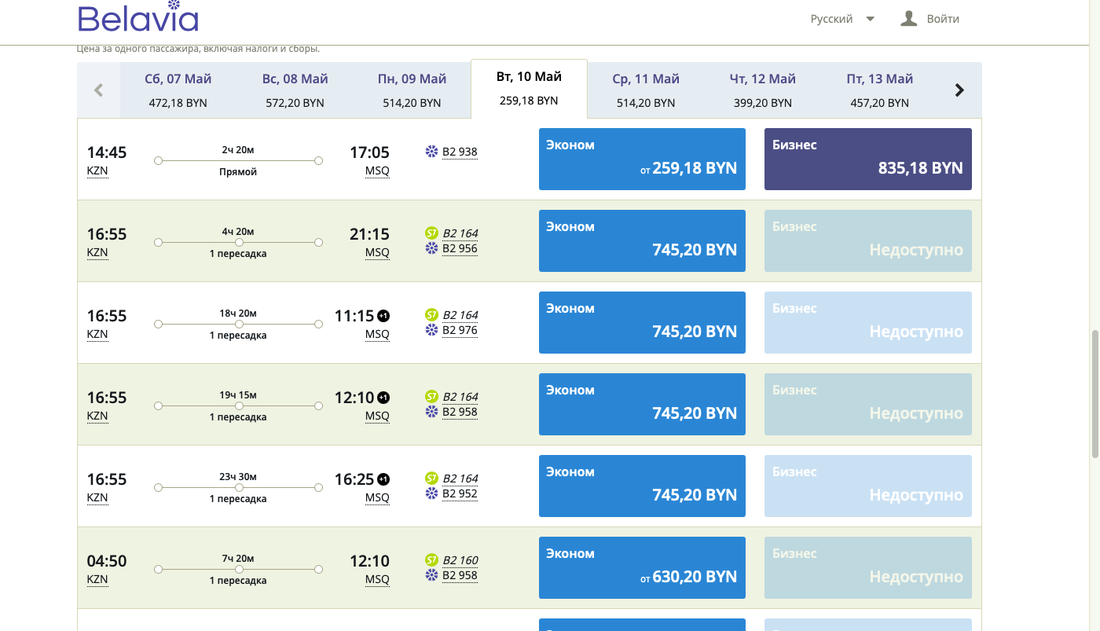This screenshot has height=631, width=1100.
Task: Click green S7 icon next to B2 160
Action: (x=432, y=560)
